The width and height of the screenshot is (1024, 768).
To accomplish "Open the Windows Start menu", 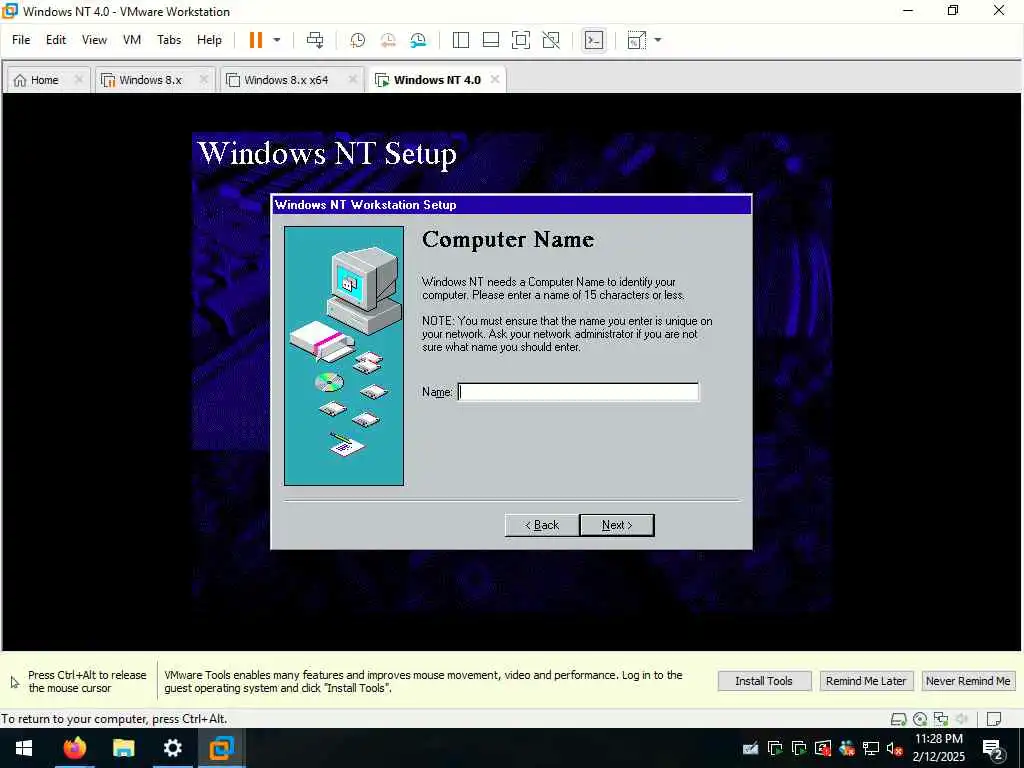I will tap(24, 748).
